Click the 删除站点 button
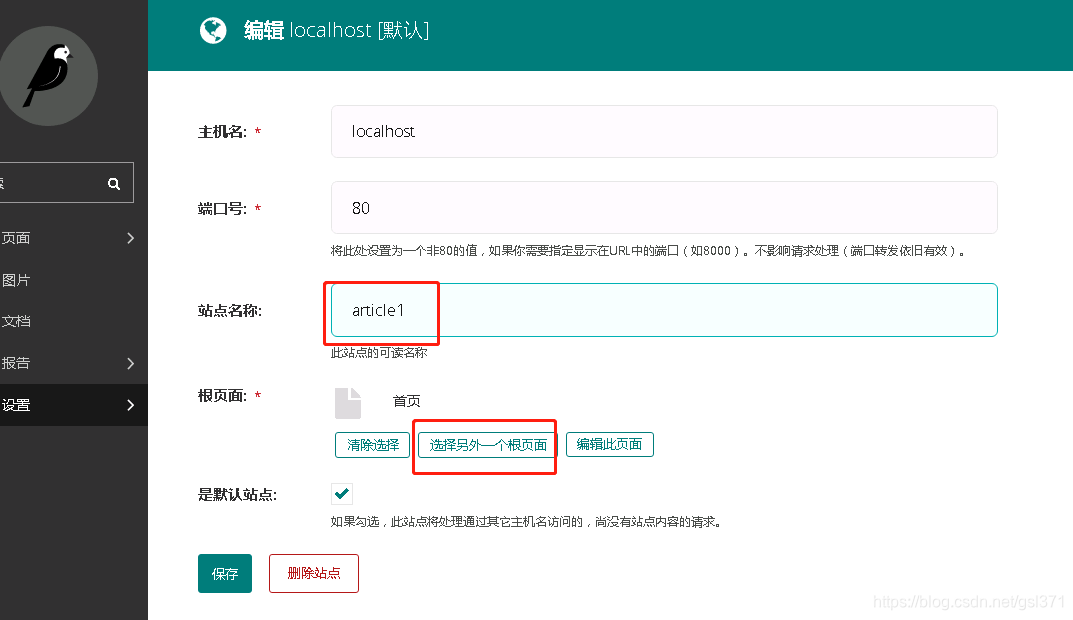Viewport: 1073px width, 620px height. click(314, 573)
